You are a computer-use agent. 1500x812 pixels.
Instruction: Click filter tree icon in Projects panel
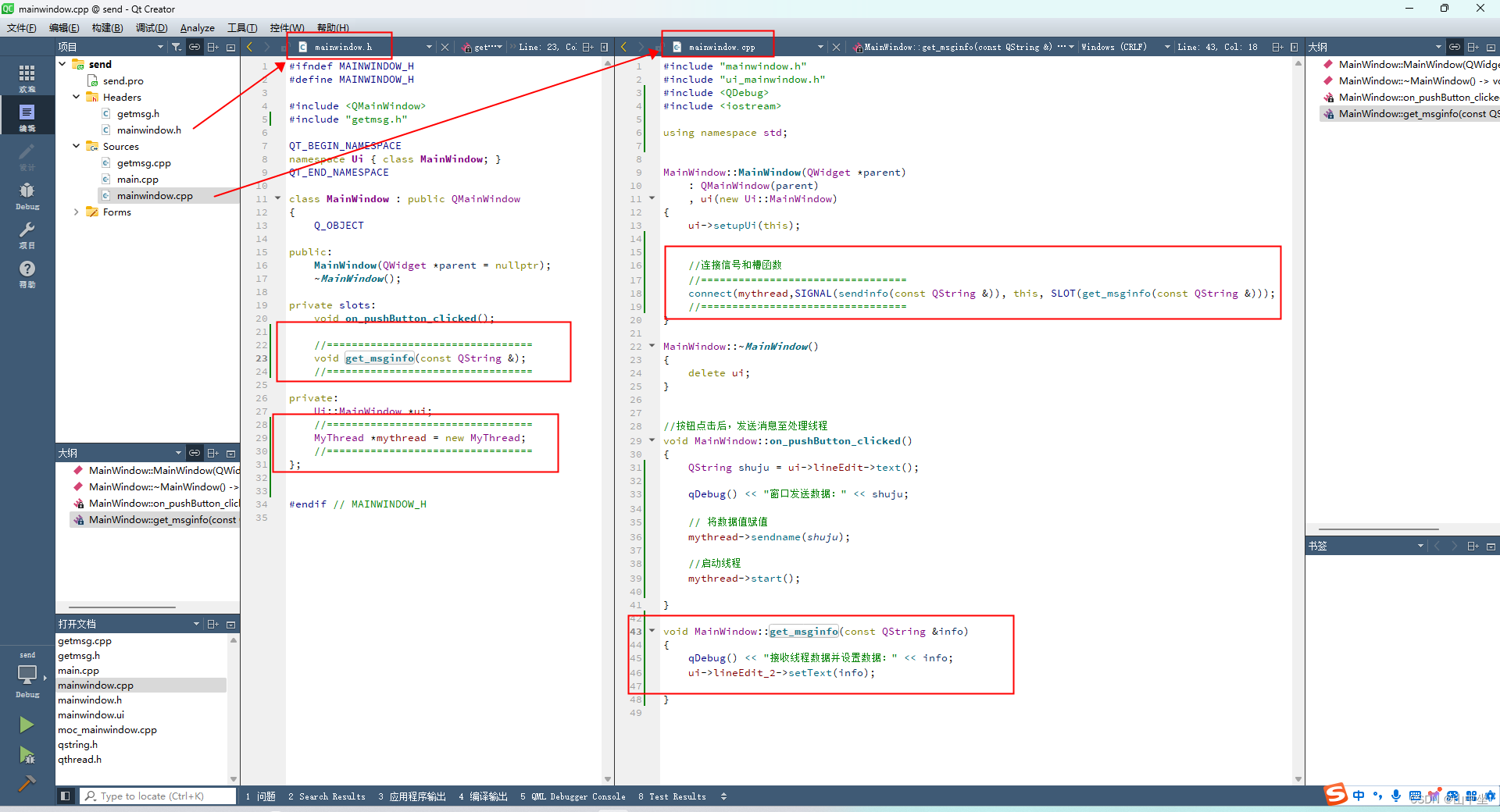(x=177, y=47)
